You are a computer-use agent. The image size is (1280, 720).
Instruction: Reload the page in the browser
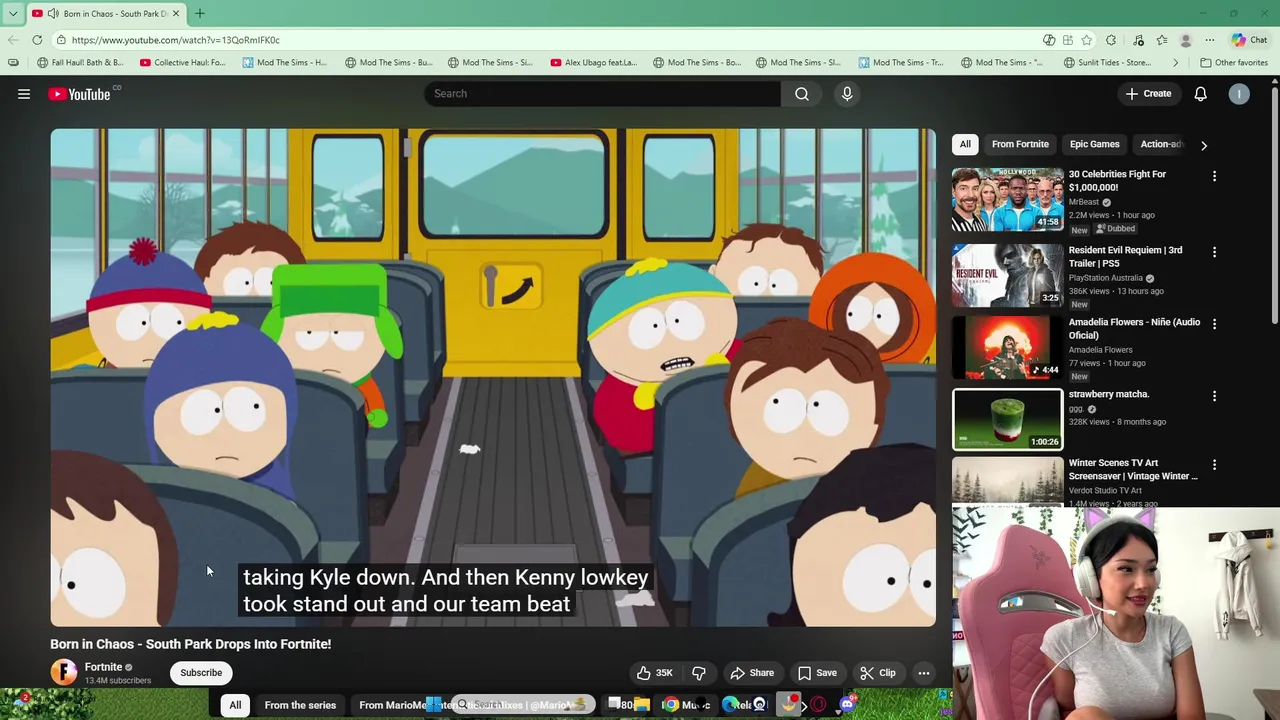(37, 40)
